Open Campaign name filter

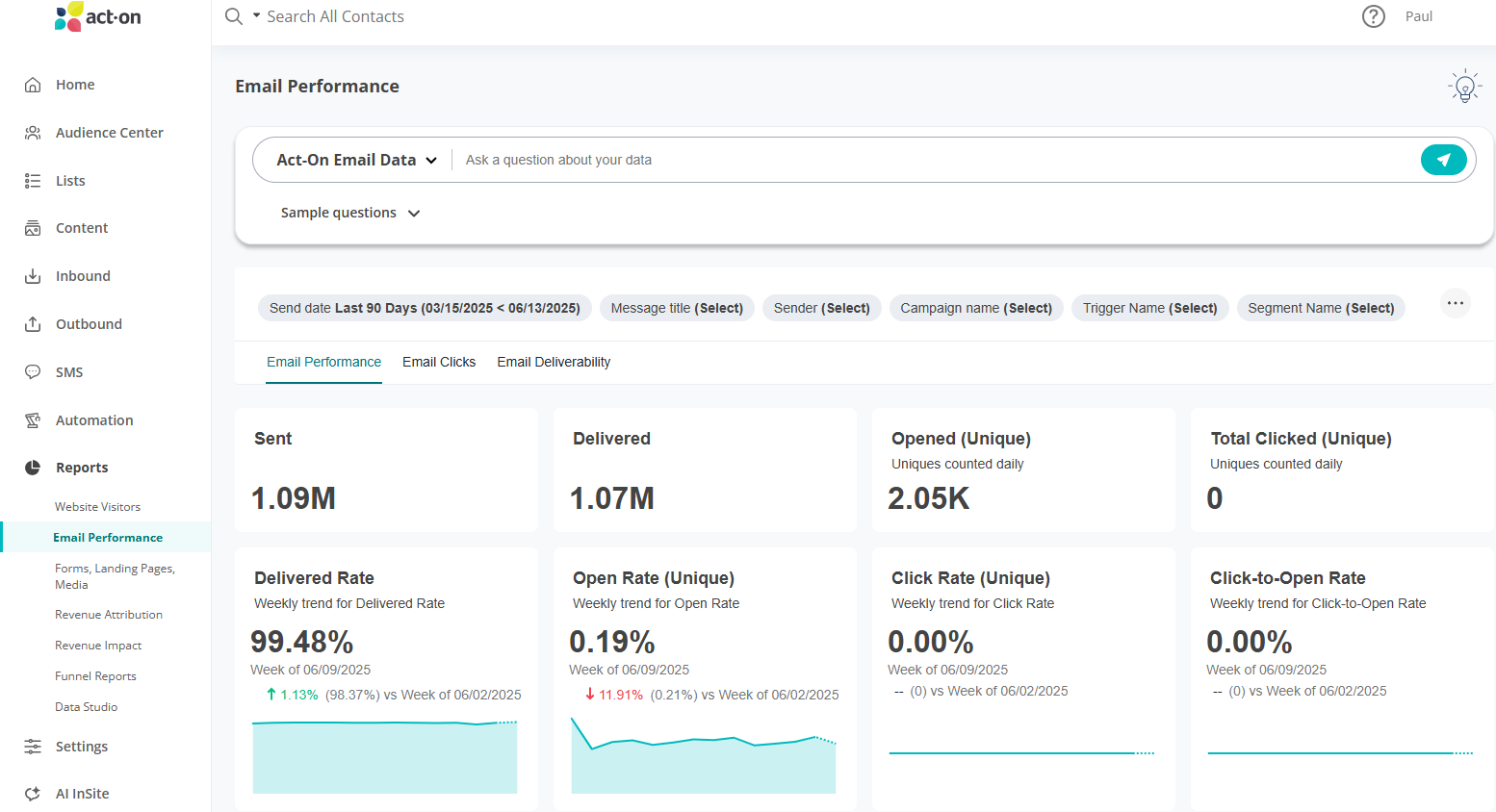(976, 308)
